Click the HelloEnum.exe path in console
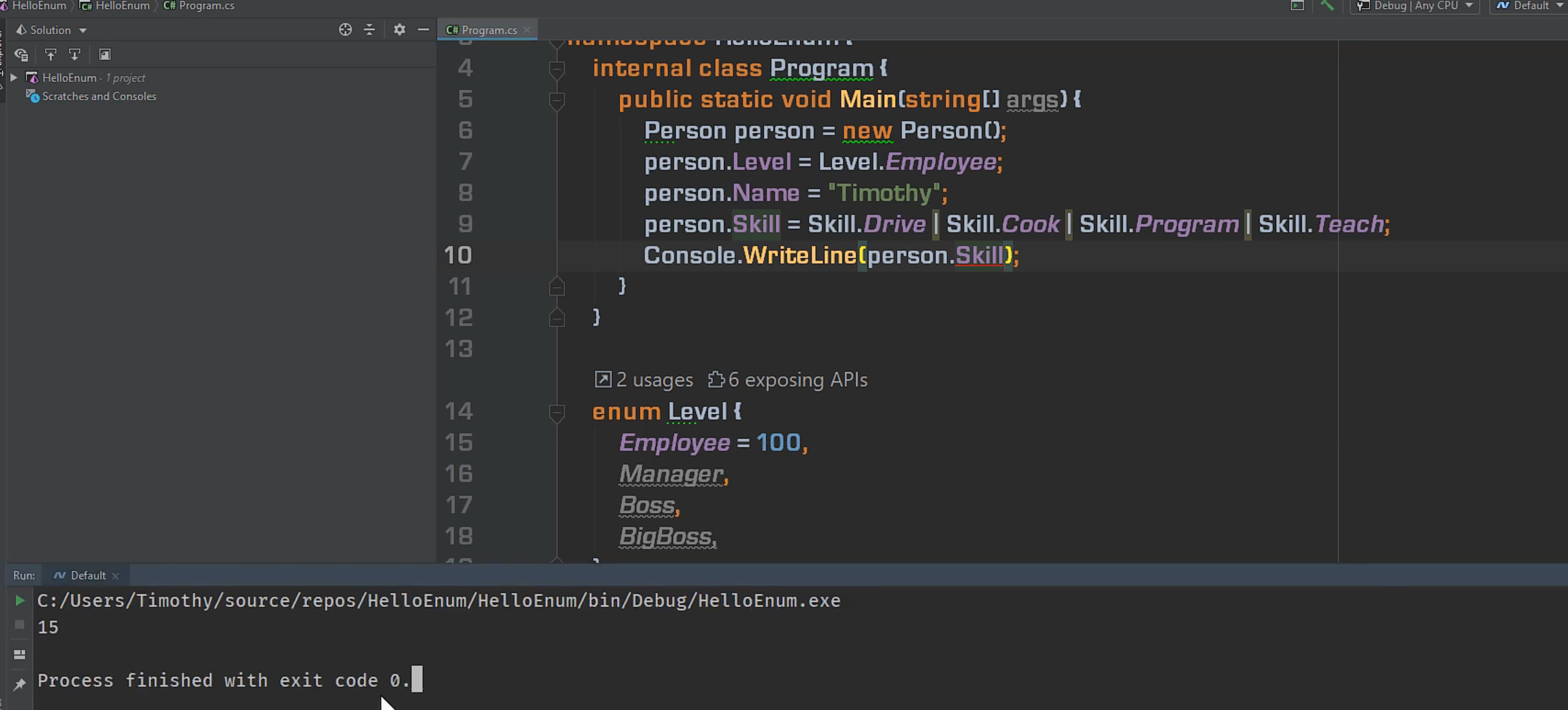The image size is (1568, 710). click(439, 601)
